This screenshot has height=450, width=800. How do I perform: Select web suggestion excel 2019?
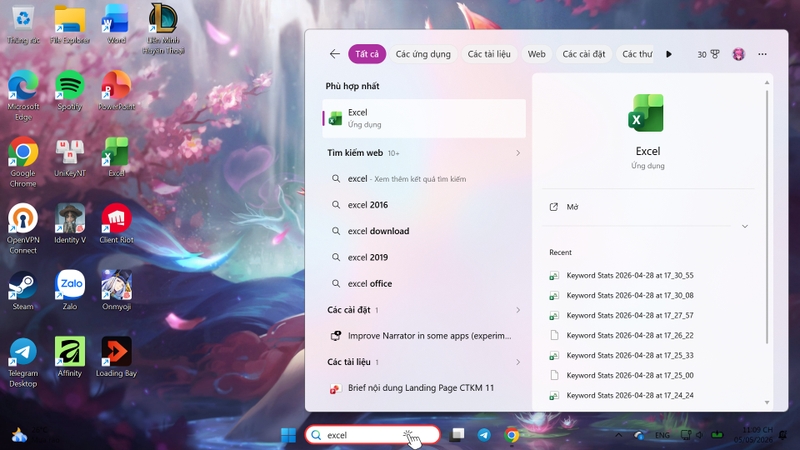pyautogui.click(x=424, y=258)
